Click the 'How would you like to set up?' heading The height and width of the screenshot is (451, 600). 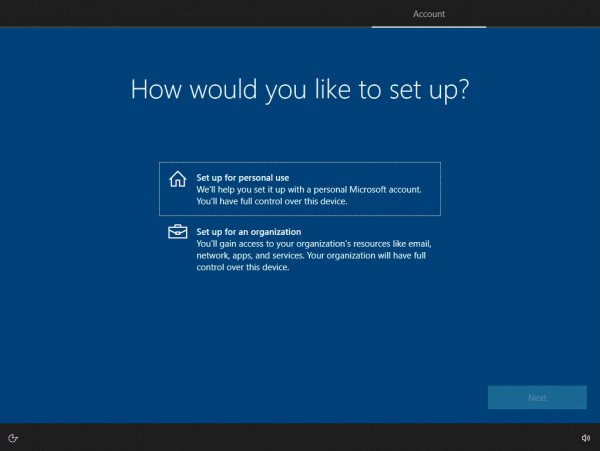click(300, 90)
